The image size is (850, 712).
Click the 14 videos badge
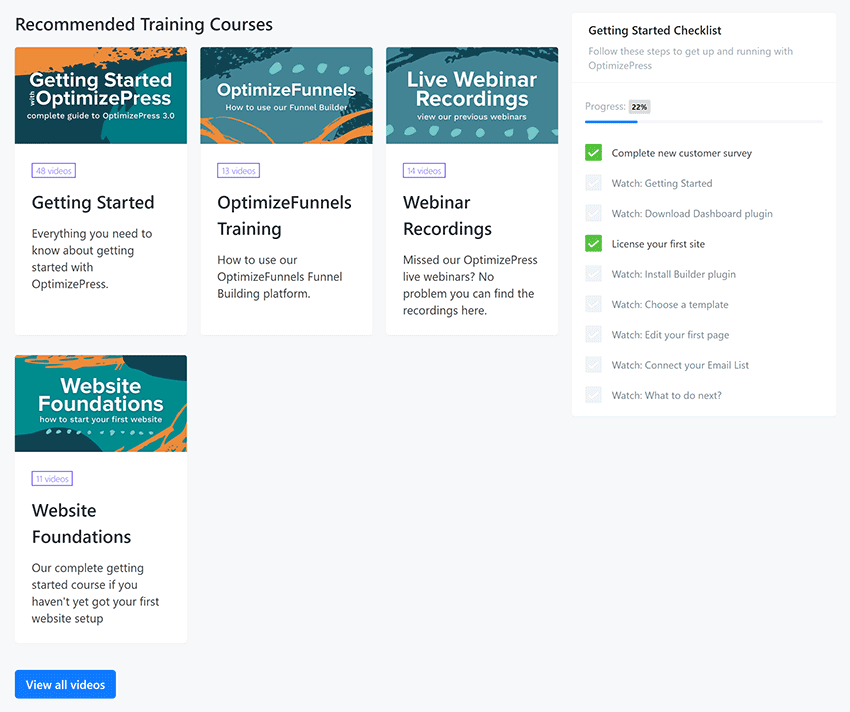click(x=424, y=171)
